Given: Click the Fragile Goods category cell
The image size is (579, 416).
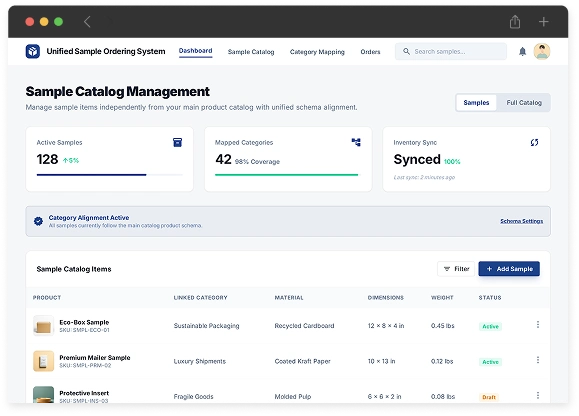Looking at the screenshot, I should [x=193, y=396].
